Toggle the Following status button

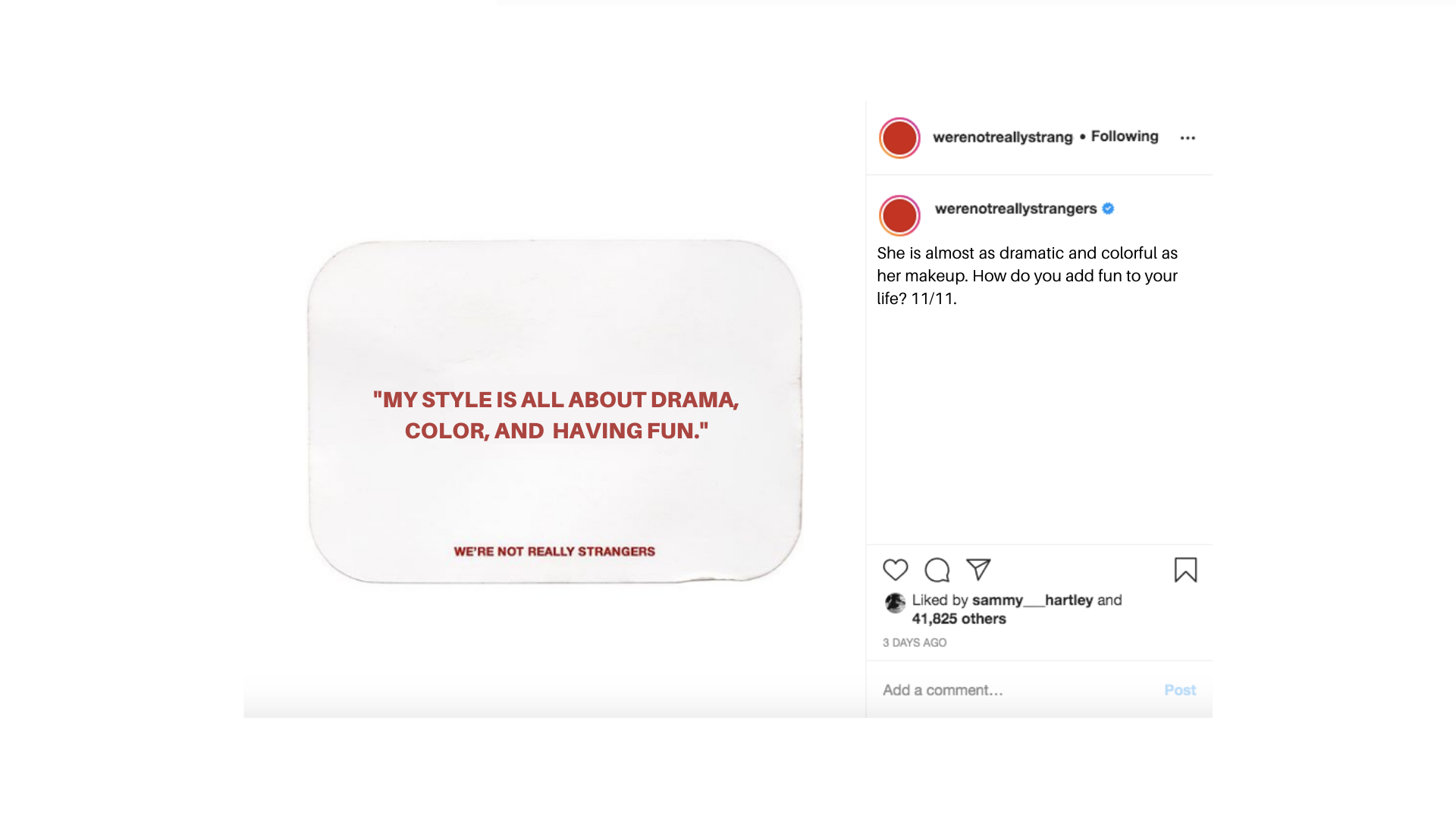tap(1125, 136)
